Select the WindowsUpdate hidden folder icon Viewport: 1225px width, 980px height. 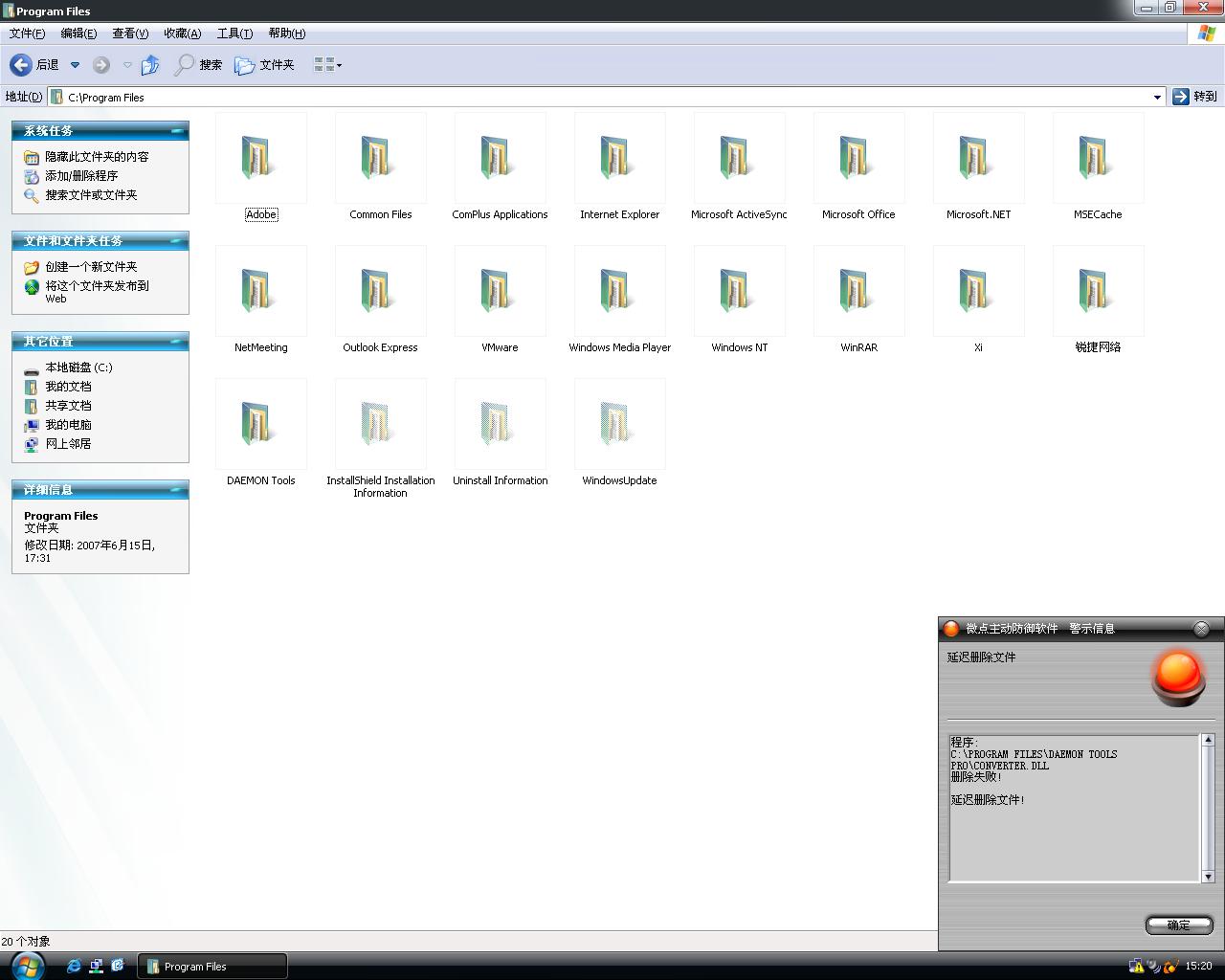point(619,424)
